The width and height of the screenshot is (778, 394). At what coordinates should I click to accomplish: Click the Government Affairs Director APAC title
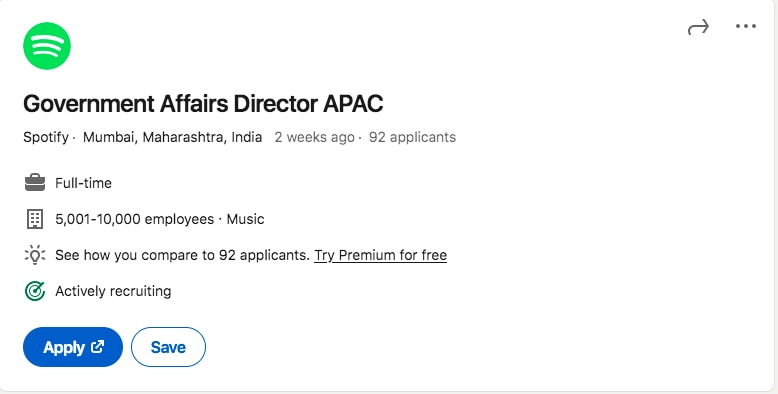click(x=203, y=104)
